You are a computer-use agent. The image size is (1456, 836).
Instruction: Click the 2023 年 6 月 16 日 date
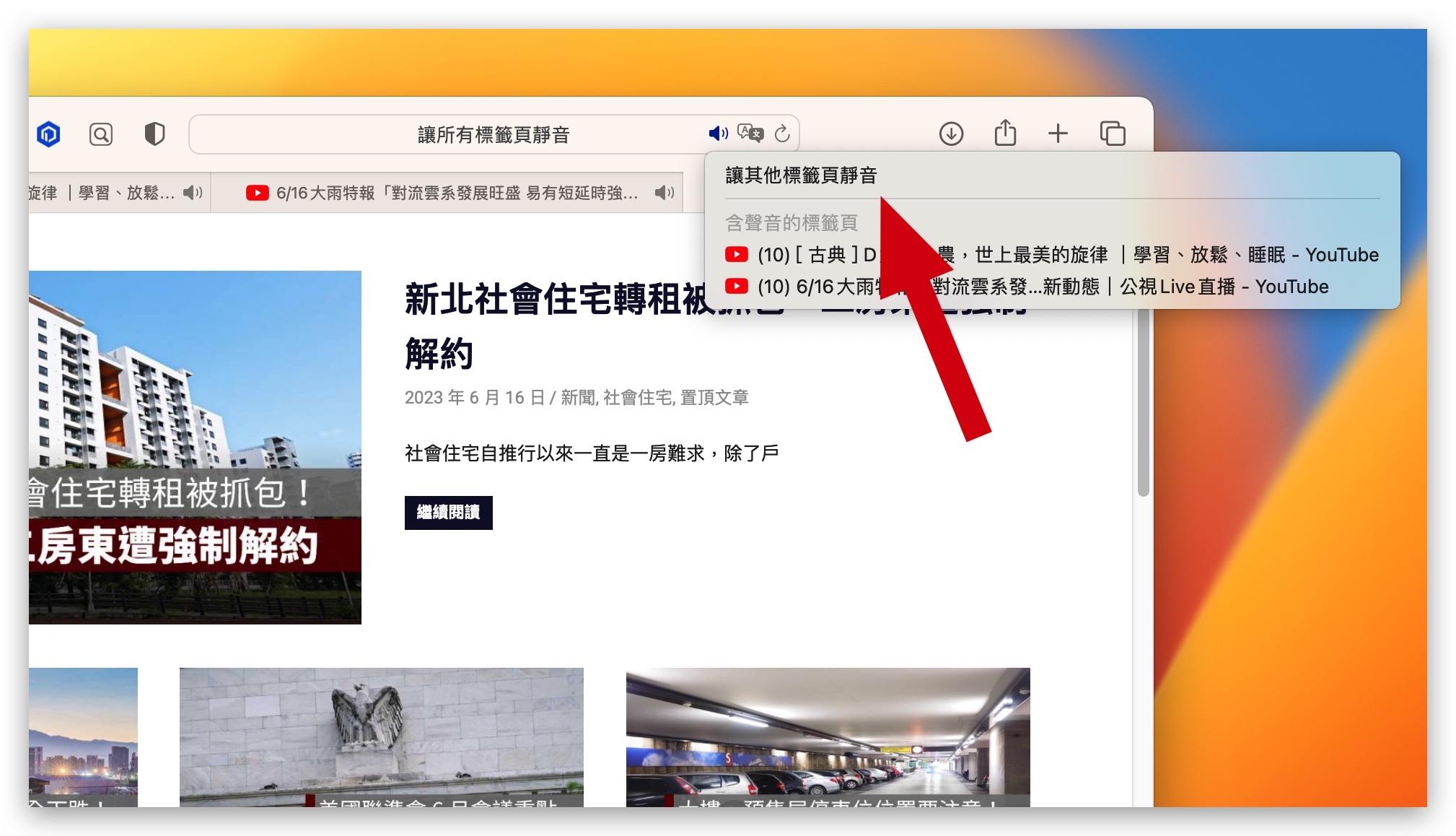pos(474,398)
